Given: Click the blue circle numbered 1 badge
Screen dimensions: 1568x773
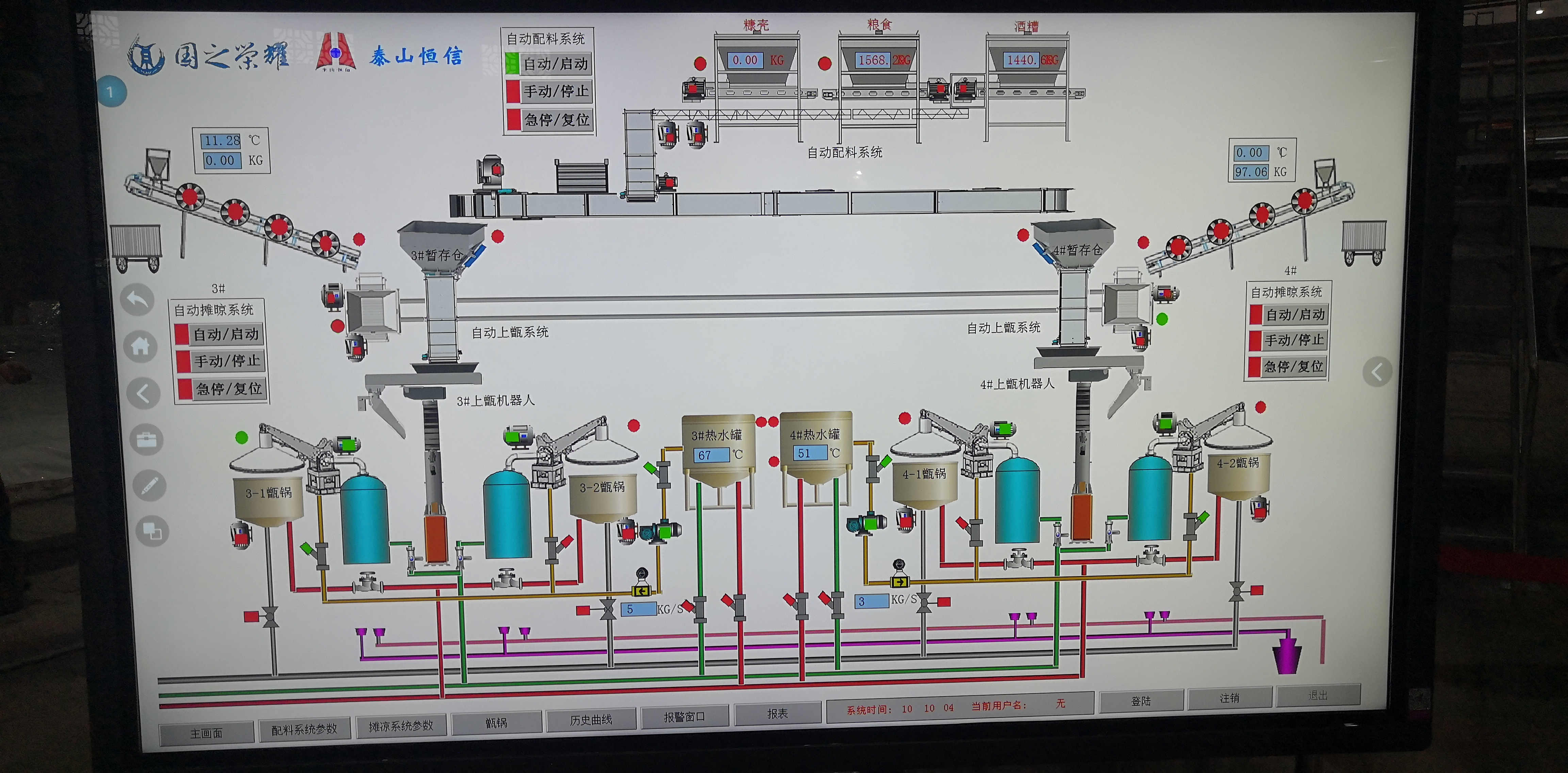Looking at the screenshot, I should point(111,93).
